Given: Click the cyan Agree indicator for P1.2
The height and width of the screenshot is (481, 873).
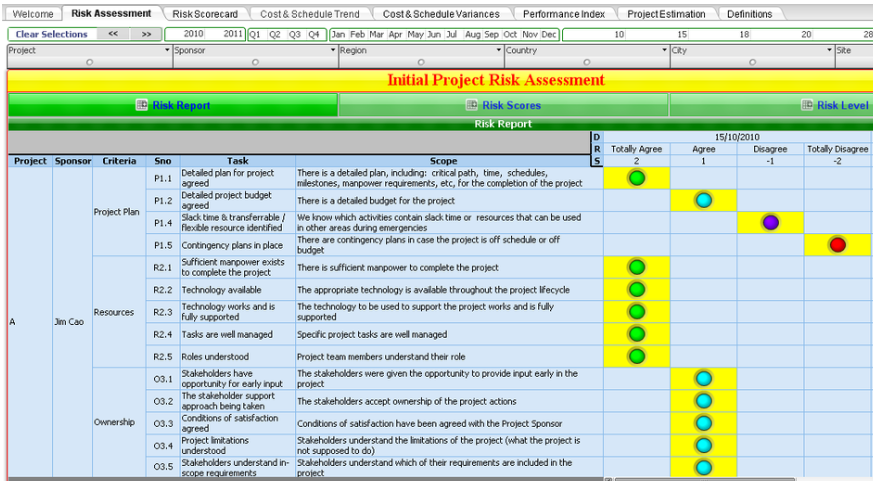Looking at the screenshot, I should [703, 200].
